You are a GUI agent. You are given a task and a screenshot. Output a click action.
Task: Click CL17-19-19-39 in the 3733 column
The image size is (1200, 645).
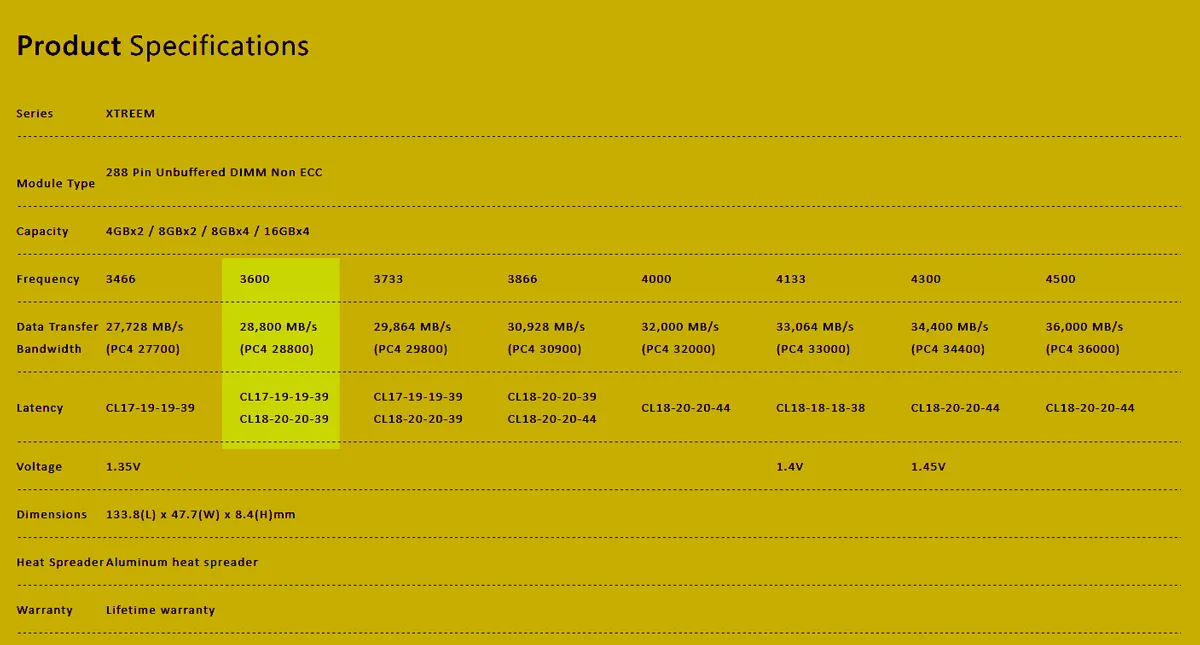[x=418, y=397]
